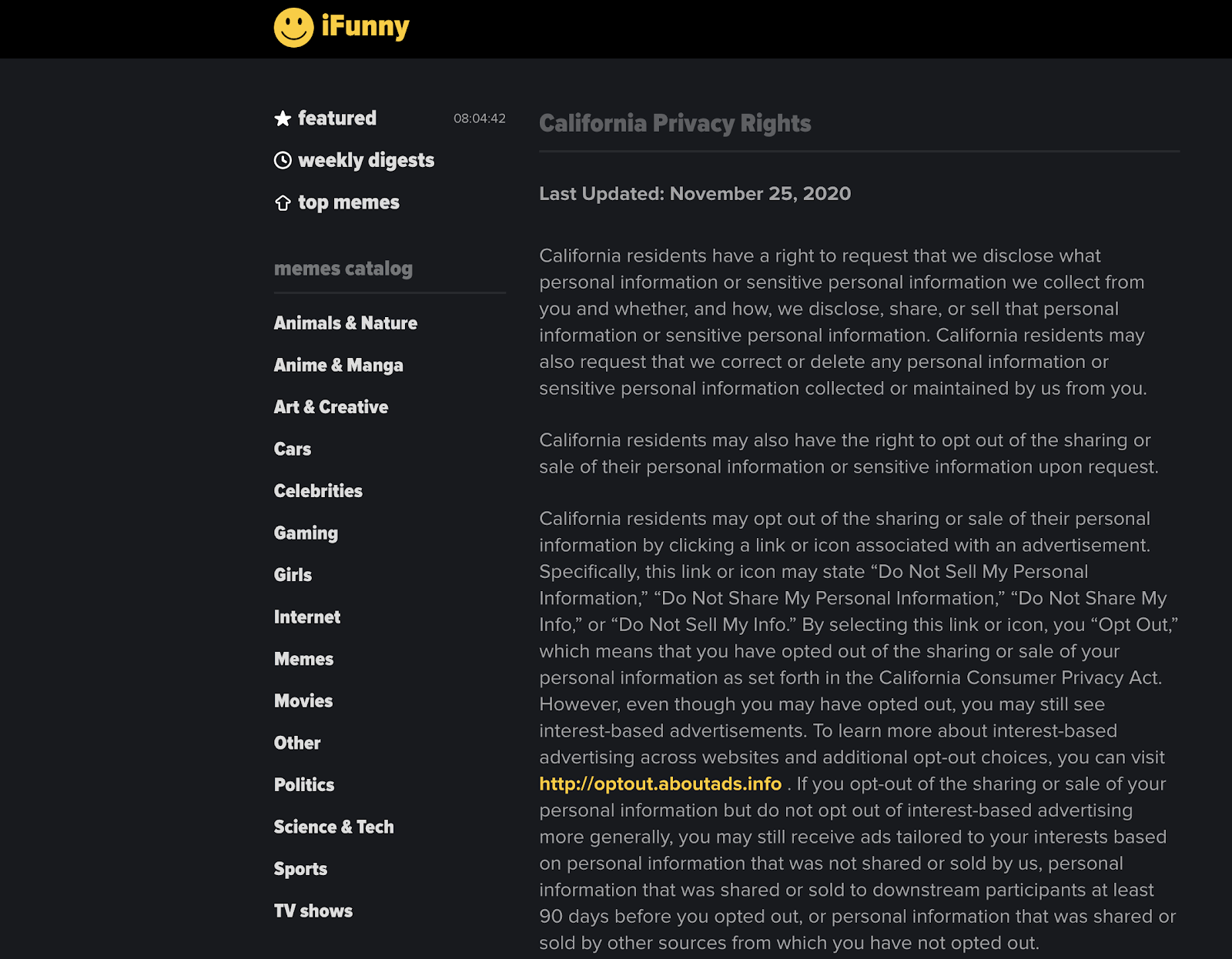Open the Anime & Manga category
The width and height of the screenshot is (1232, 959).
coord(338,365)
